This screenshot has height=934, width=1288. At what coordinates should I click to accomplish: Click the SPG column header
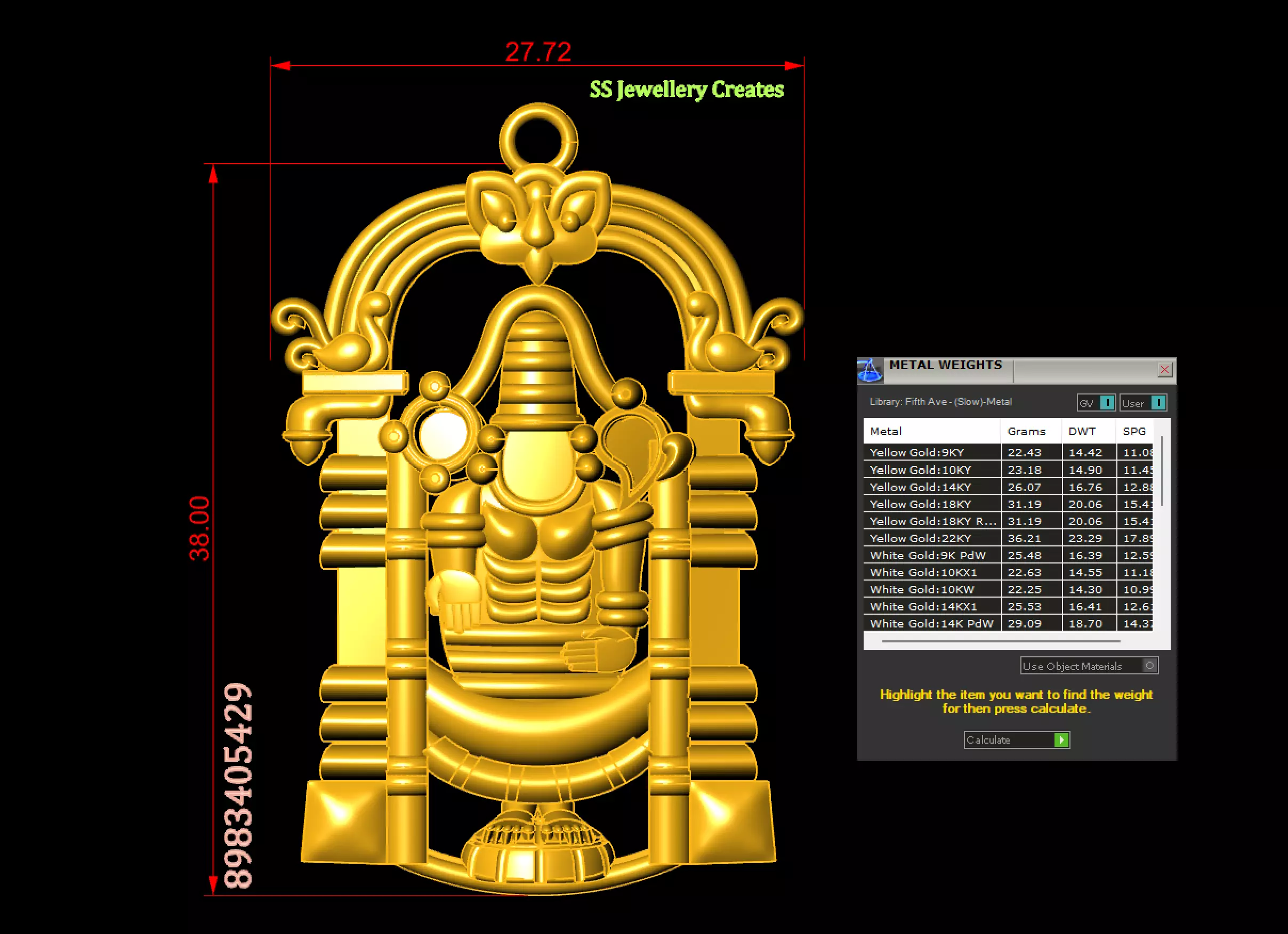[x=1134, y=431]
